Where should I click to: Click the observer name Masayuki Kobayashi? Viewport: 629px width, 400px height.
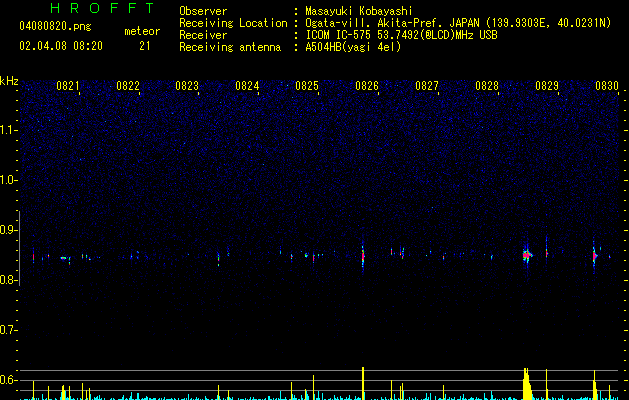pyautogui.click(x=359, y=11)
